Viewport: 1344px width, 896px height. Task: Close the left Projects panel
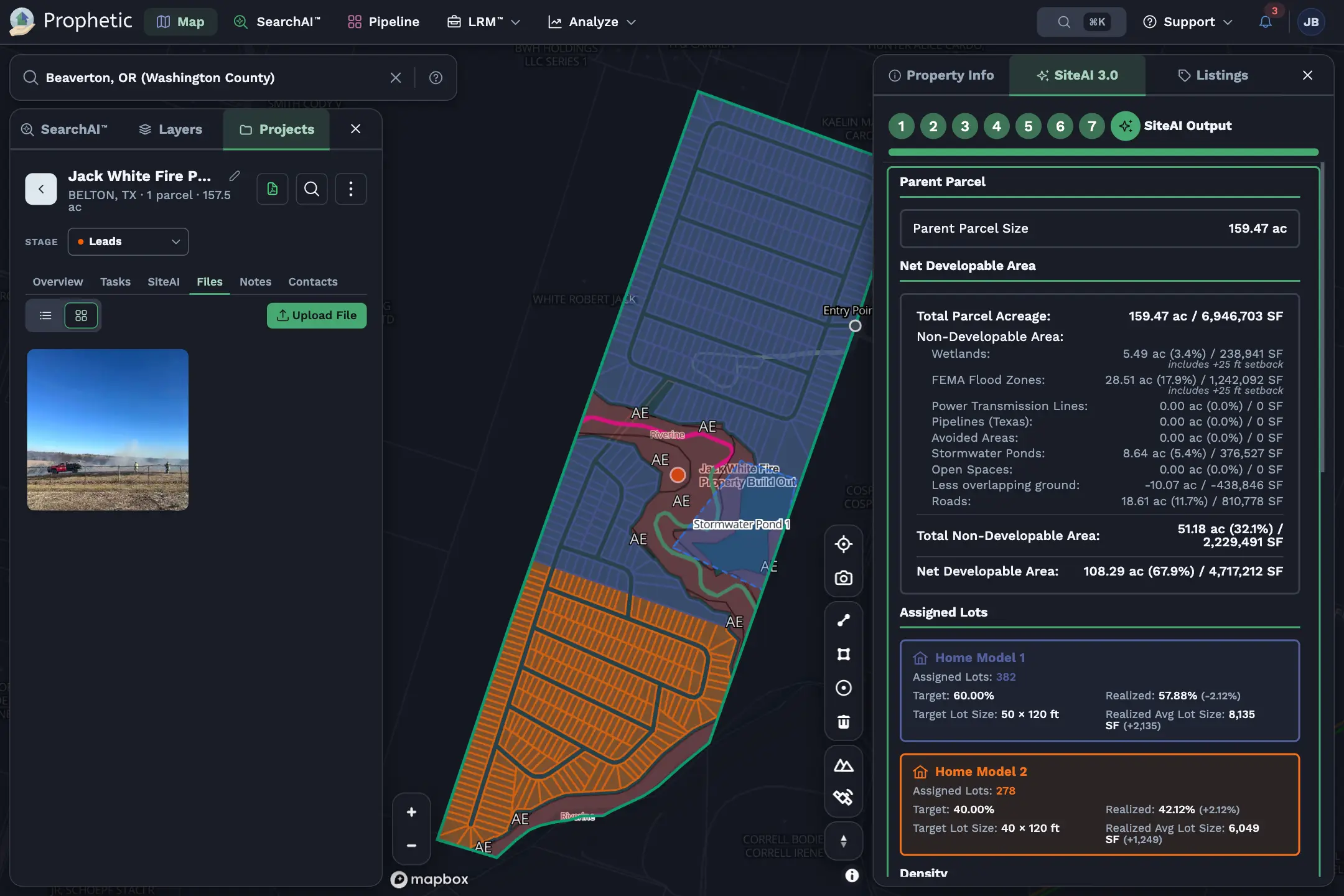tap(355, 129)
